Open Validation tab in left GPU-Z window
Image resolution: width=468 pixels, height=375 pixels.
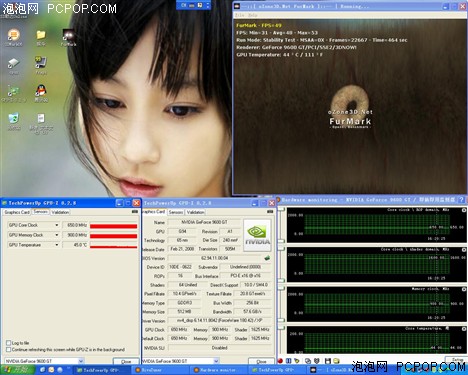(60, 212)
